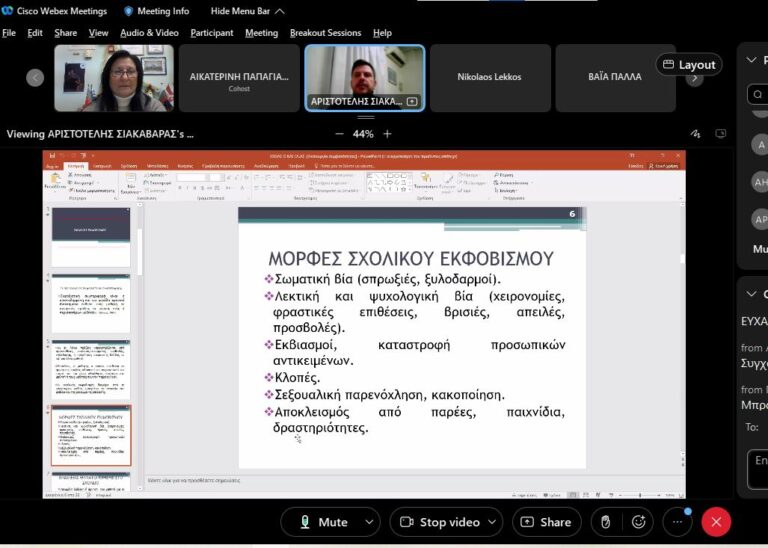Click the microphone Mute button
768x548 pixels.
pos(322,522)
